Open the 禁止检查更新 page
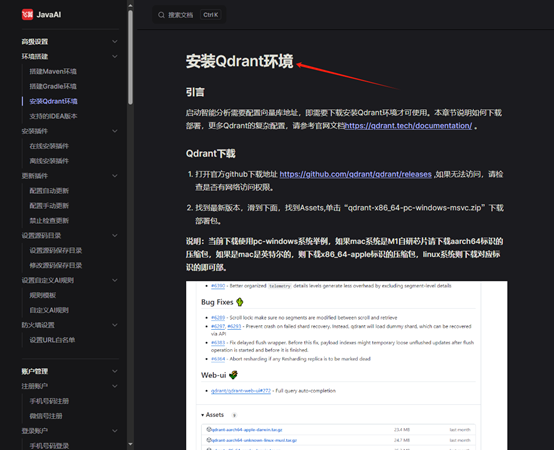 [x=49, y=221]
